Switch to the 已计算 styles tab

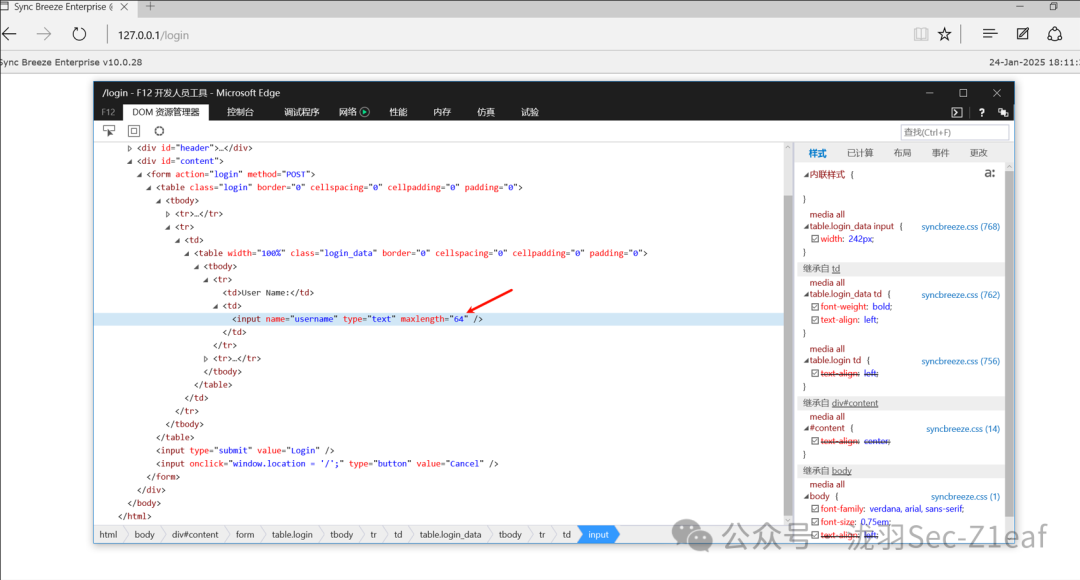coord(860,153)
